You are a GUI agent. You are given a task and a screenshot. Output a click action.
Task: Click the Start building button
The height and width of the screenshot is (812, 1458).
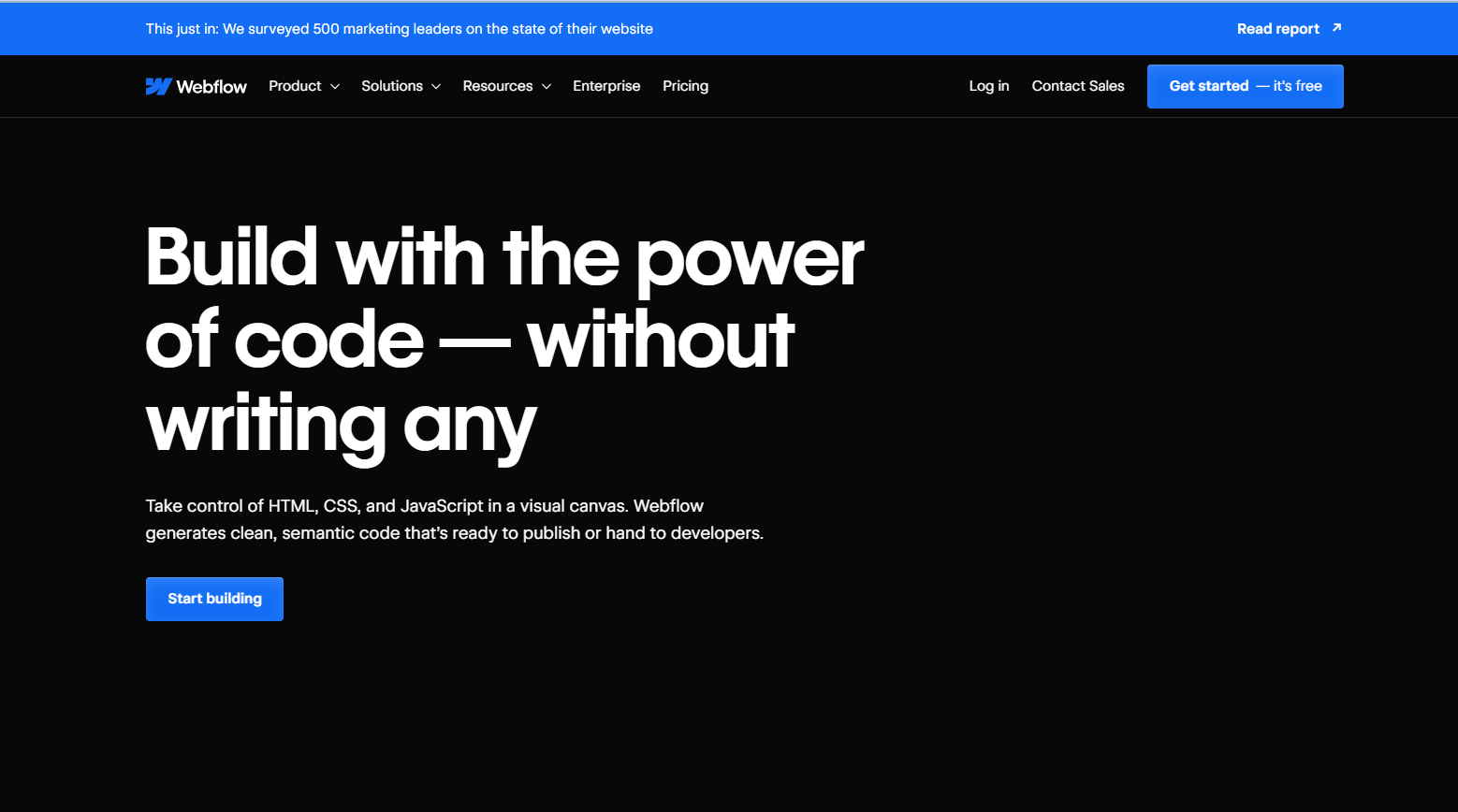[x=214, y=599]
